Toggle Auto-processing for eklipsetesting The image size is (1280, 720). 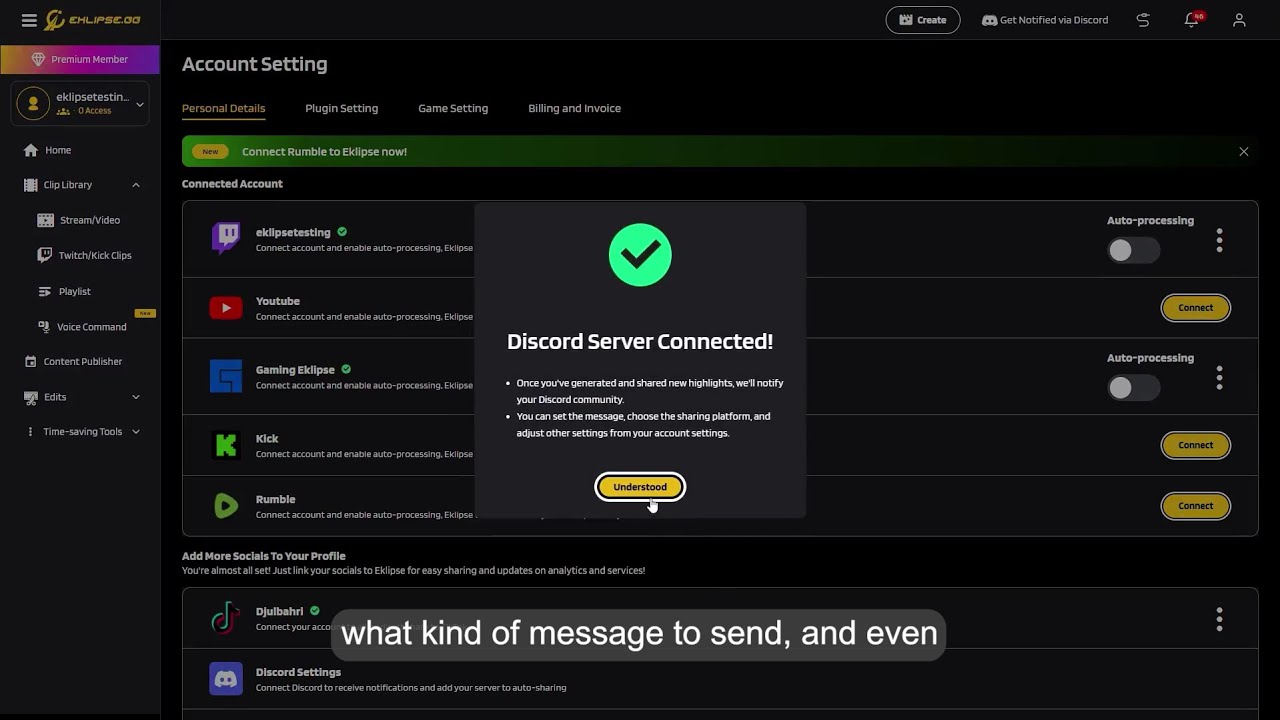tap(1134, 251)
